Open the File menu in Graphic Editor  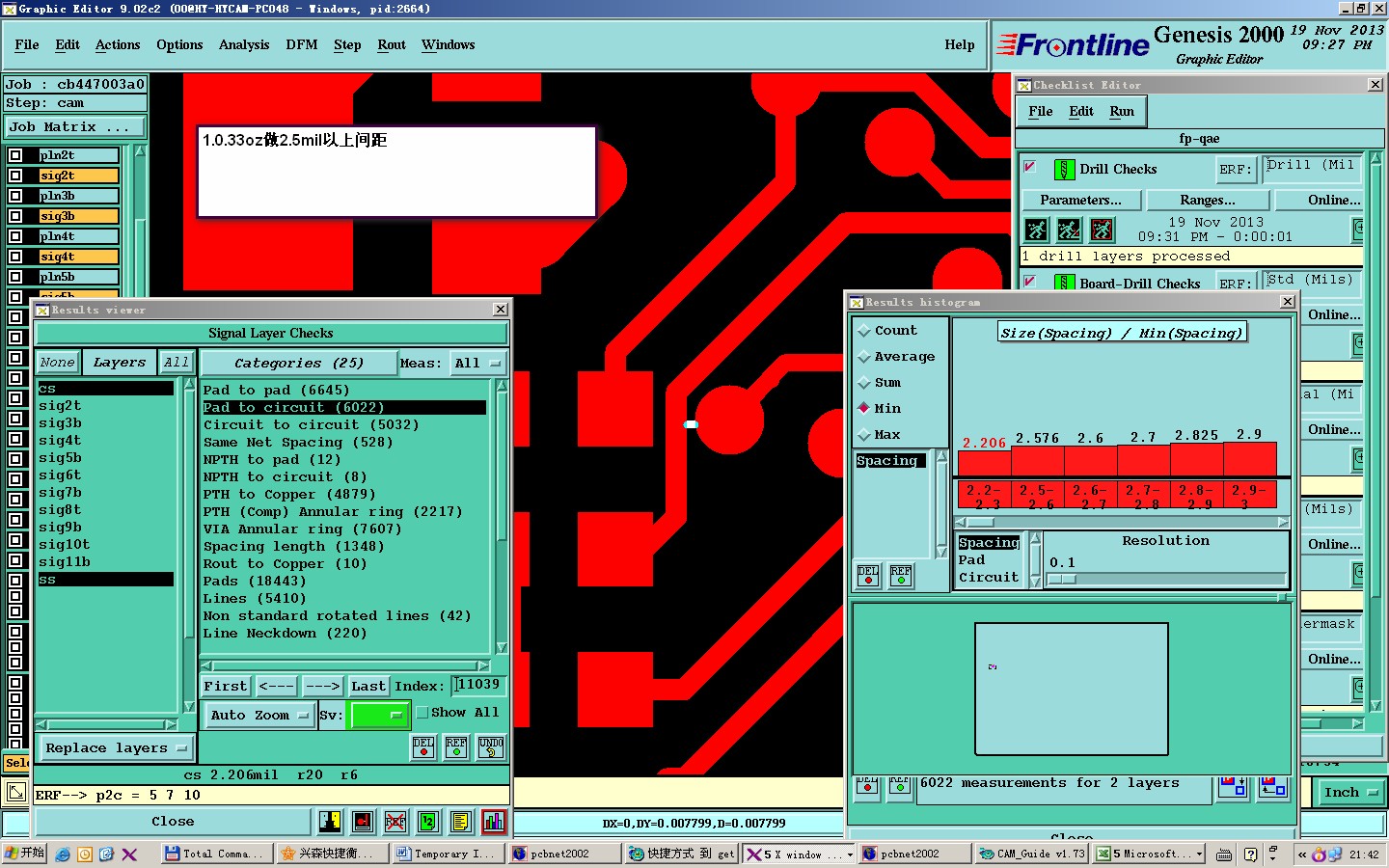27,45
